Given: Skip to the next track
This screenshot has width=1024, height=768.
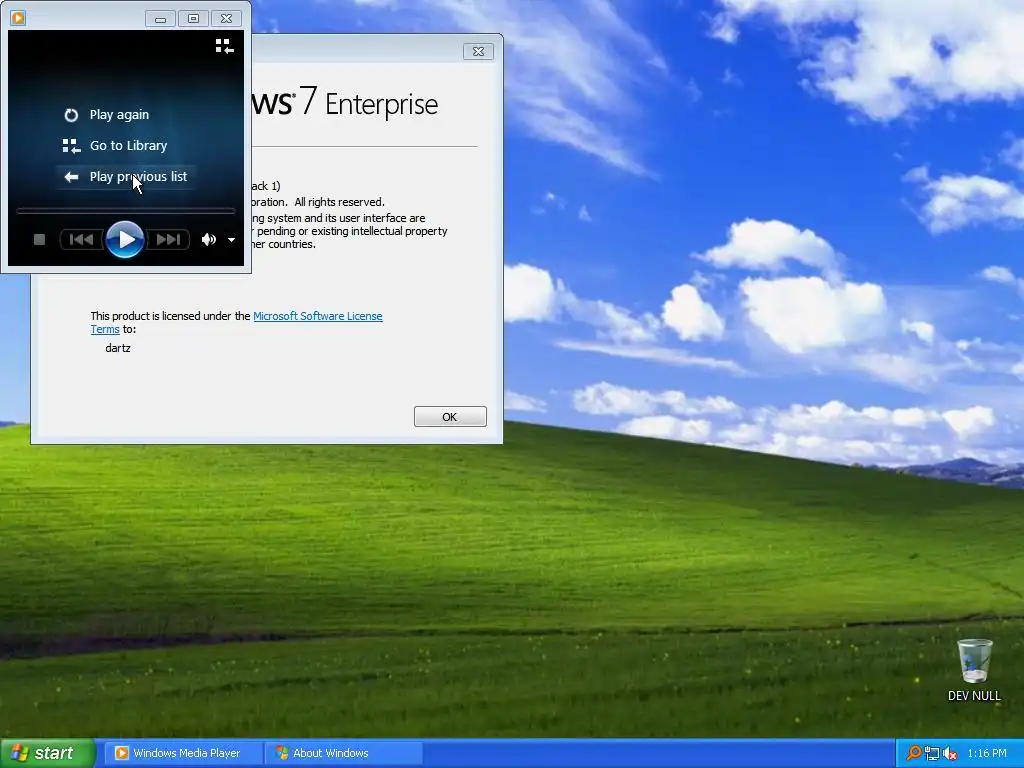Looking at the screenshot, I should [168, 240].
